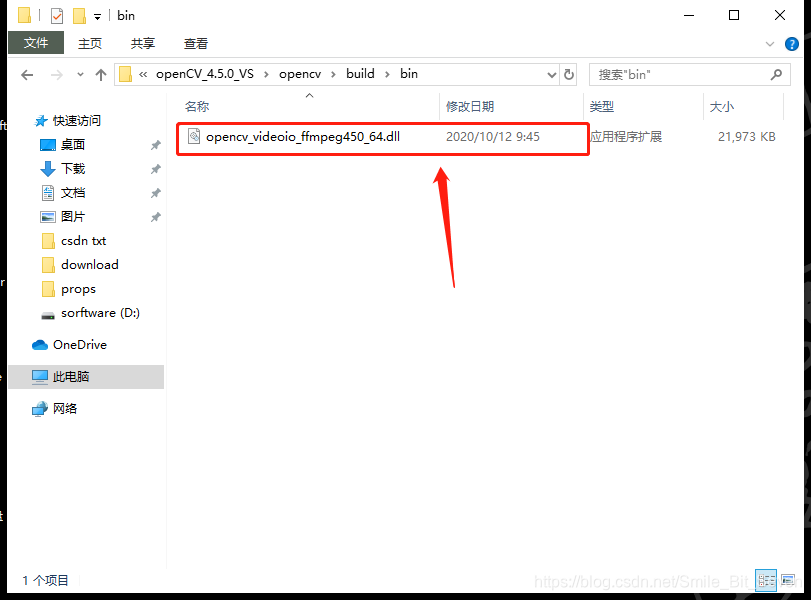Click properties icon in quick access toolbar

(x=57, y=16)
